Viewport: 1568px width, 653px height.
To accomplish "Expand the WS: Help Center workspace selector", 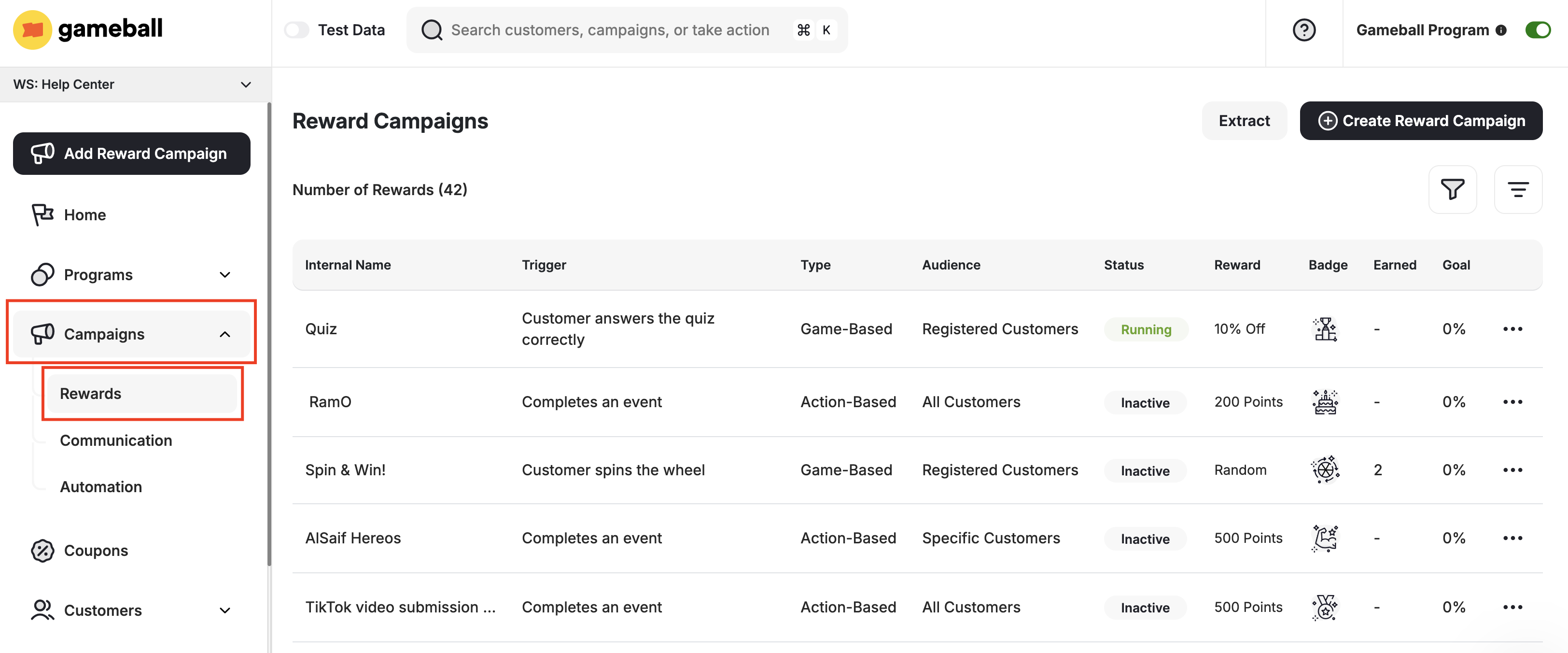I will (x=245, y=84).
